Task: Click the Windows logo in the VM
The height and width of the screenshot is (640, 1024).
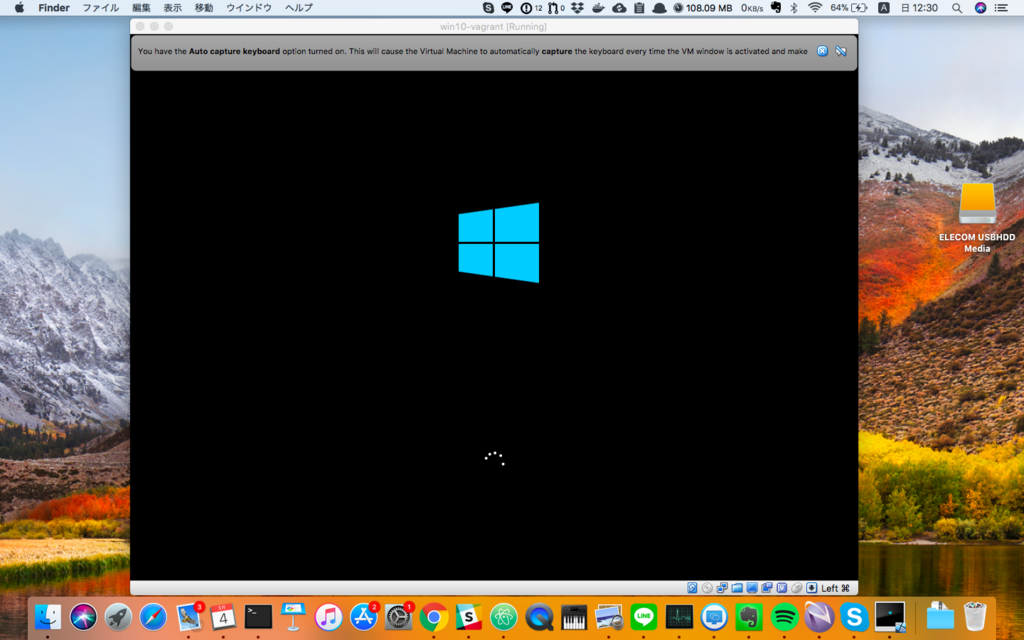Action: click(x=499, y=242)
